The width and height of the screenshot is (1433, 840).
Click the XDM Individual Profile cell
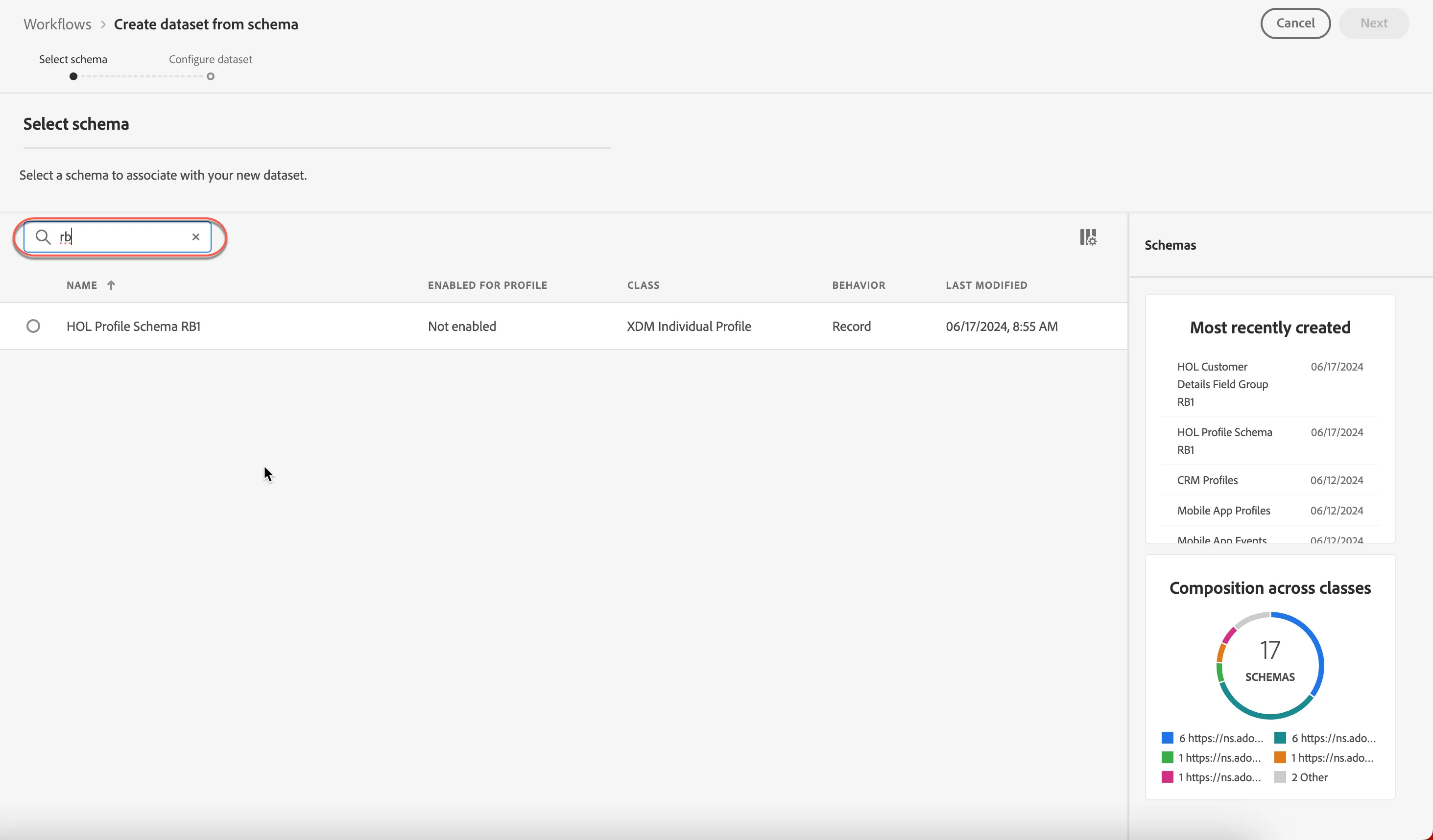[x=689, y=326]
